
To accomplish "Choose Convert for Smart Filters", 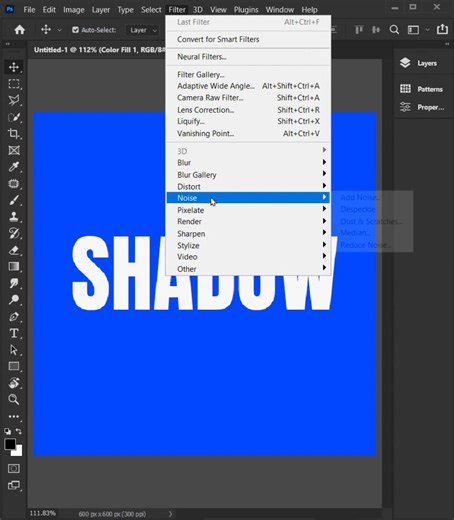I will point(248,39).
